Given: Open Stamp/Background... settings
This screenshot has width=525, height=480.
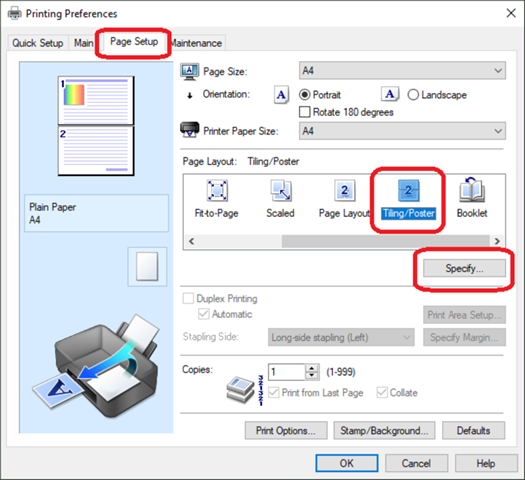Looking at the screenshot, I should [384, 430].
